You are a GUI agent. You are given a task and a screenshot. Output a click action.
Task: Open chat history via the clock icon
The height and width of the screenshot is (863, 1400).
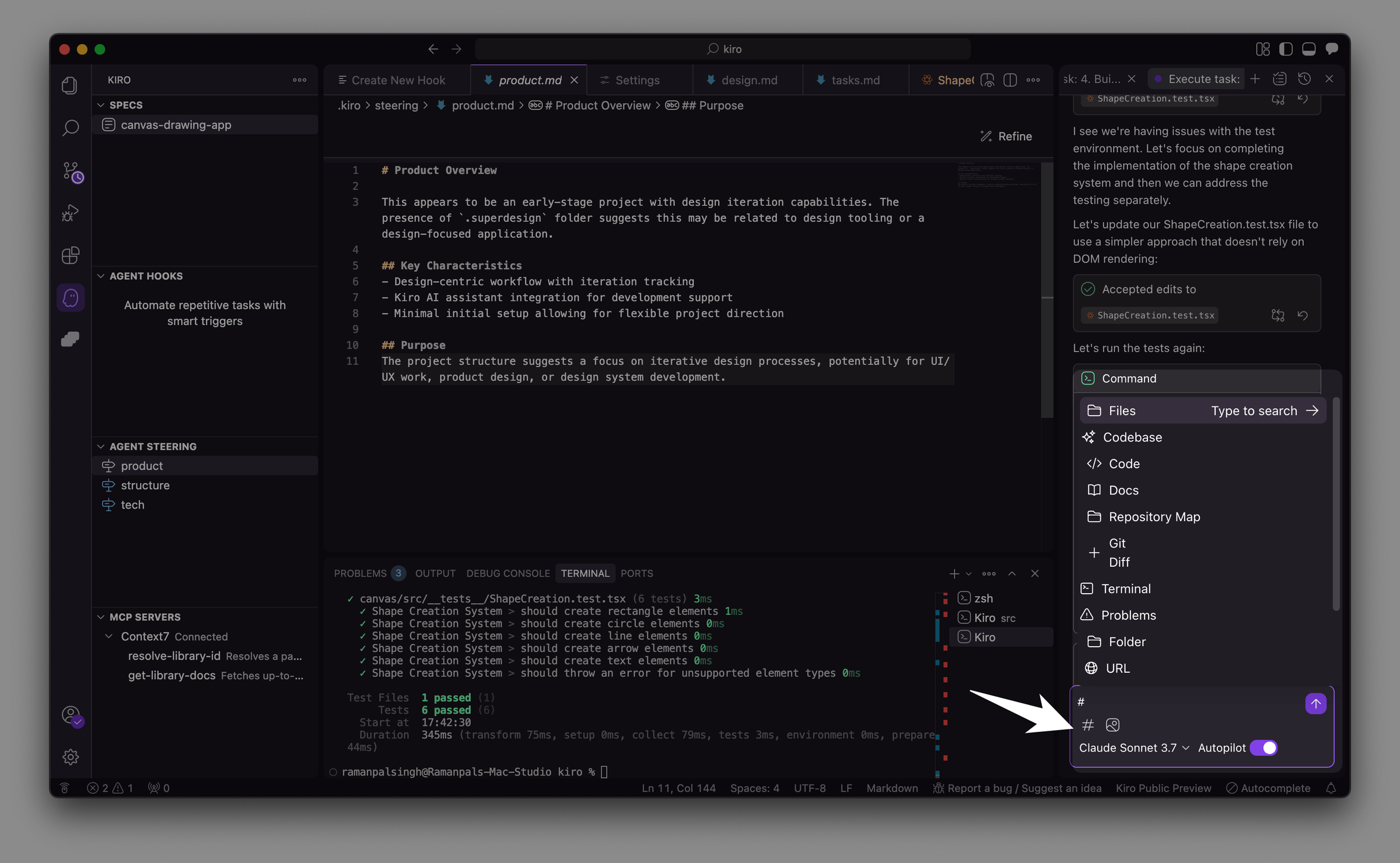click(x=1305, y=78)
